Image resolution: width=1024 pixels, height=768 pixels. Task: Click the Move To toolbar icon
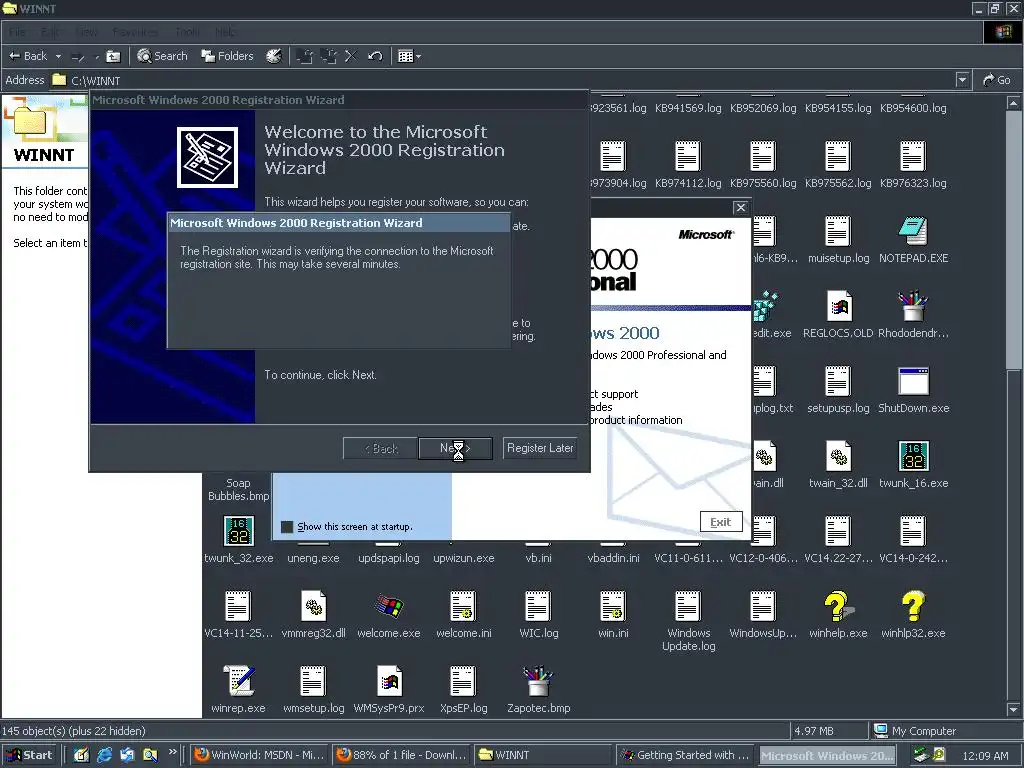pos(304,56)
